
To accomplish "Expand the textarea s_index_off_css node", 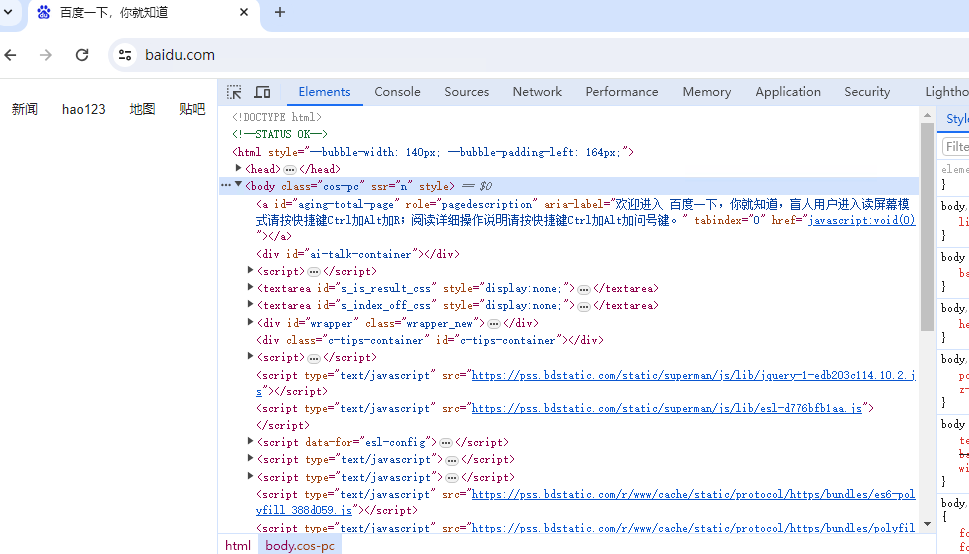I will (250, 304).
